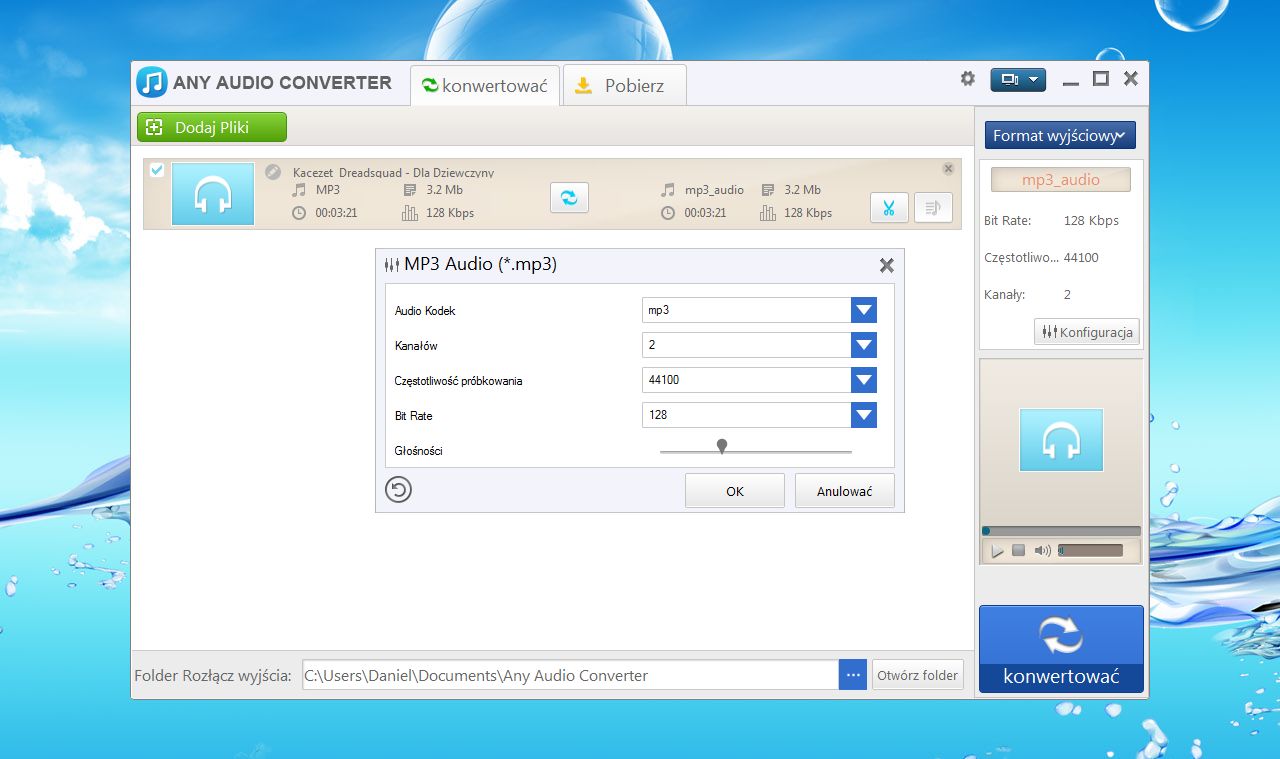Click the music tag edit icon in file row
Image resolution: width=1280 pixels, height=759 pixels.
tap(933, 207)
